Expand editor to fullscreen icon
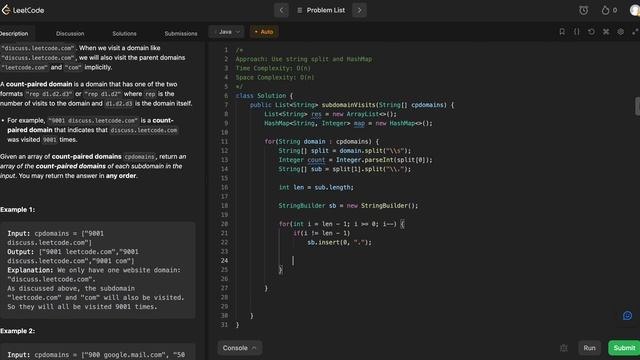Viewport: 640px width, 360px height. point(635,31)
